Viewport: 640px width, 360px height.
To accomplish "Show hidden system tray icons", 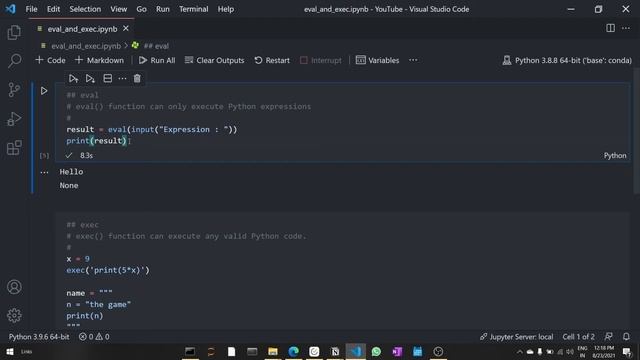I will tap(520, 351).
